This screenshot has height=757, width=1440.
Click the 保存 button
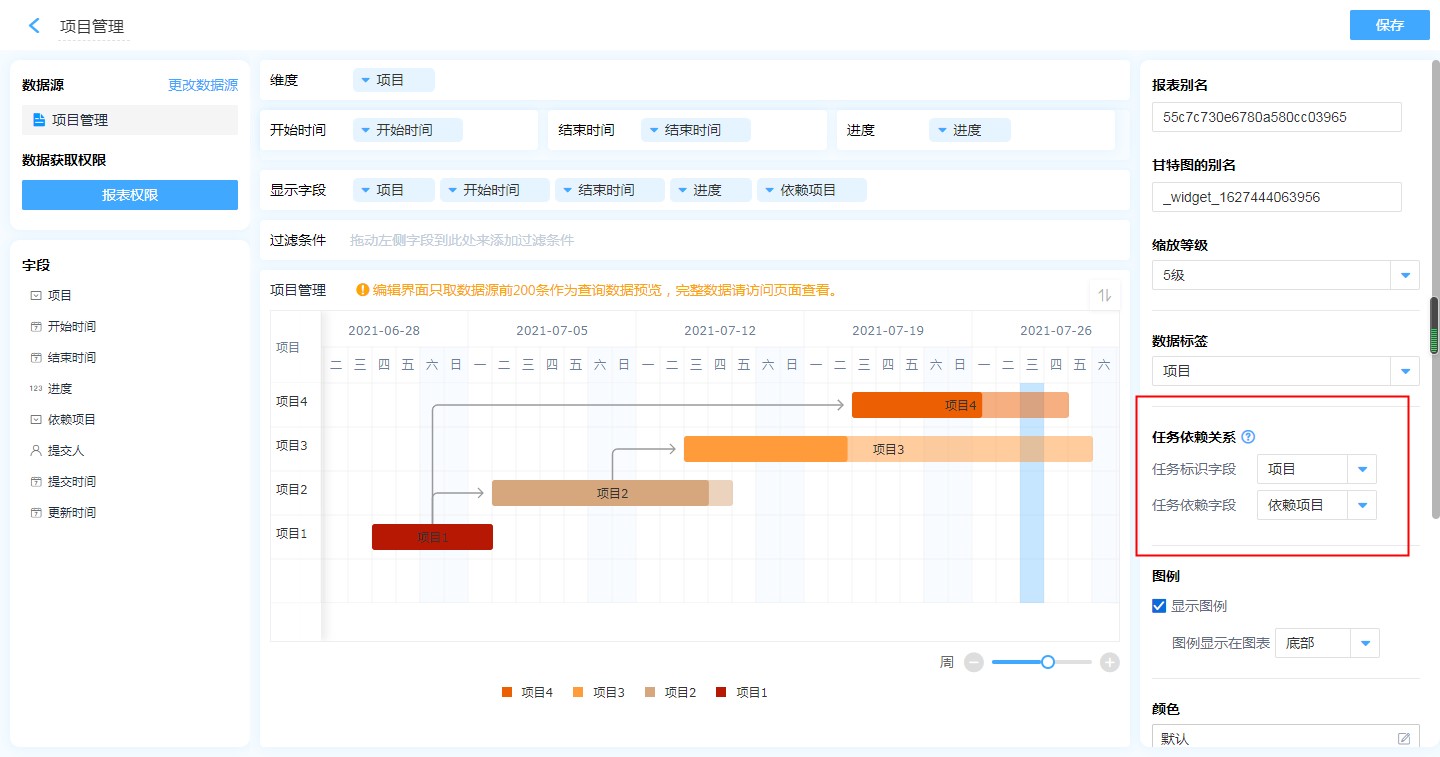(x=1389, y=25)
